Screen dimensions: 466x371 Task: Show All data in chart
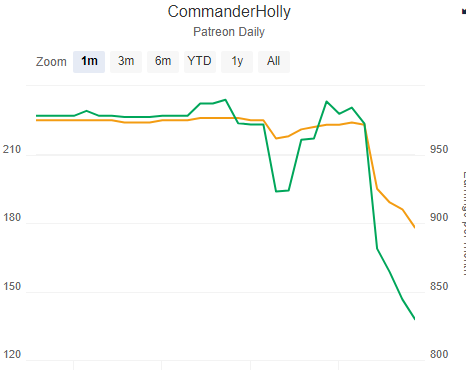[274, 62]
